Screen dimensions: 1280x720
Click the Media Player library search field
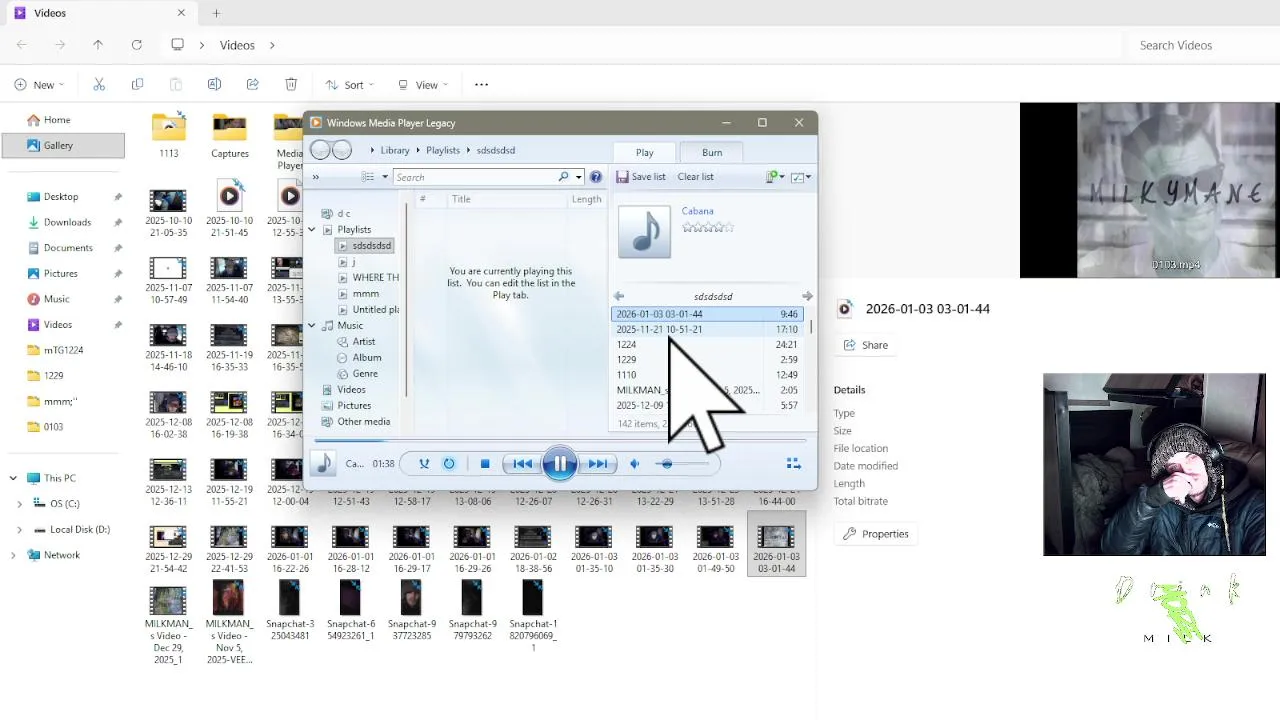[x=475, y=177]
